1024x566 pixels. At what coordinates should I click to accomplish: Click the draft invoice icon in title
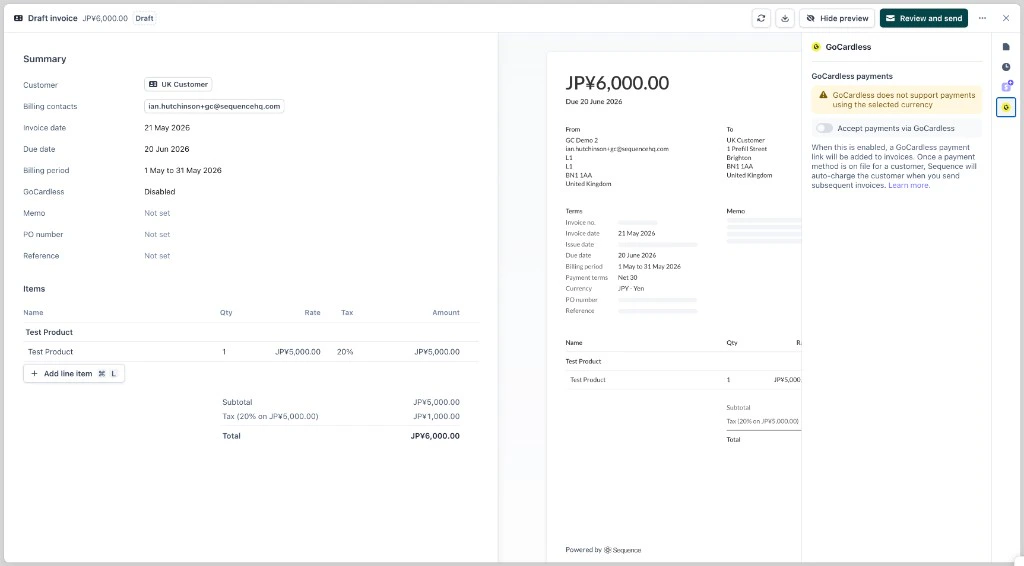(x=18, y=18)
